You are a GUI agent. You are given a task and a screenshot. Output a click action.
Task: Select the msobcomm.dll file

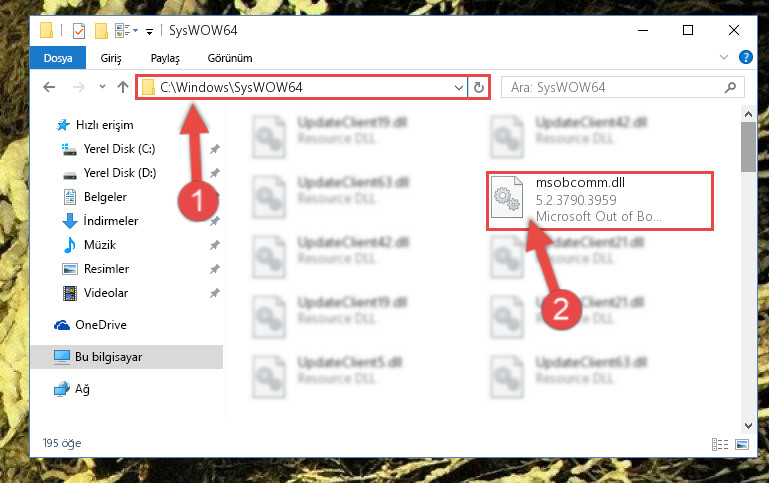coord(600,201)
